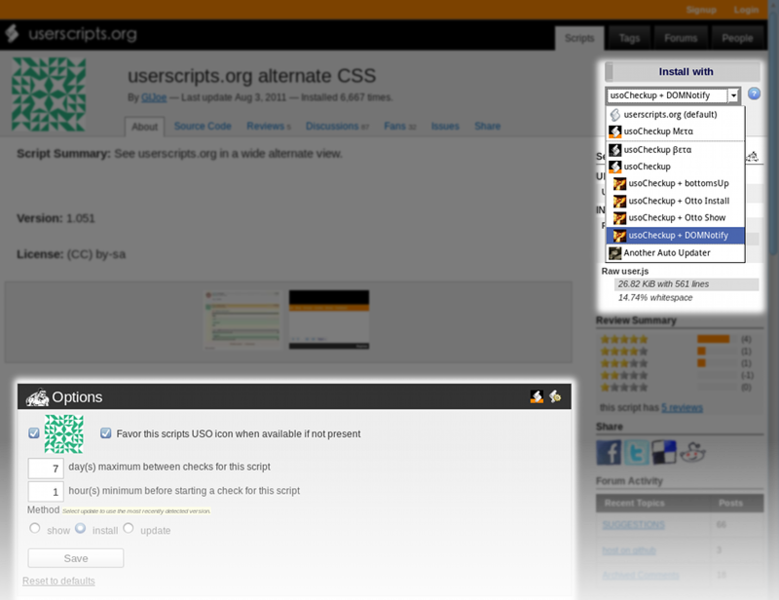This screenshot has width=779, height=600.
Task: Toggle the checkbox left of script icon
Action: (34, 433)
